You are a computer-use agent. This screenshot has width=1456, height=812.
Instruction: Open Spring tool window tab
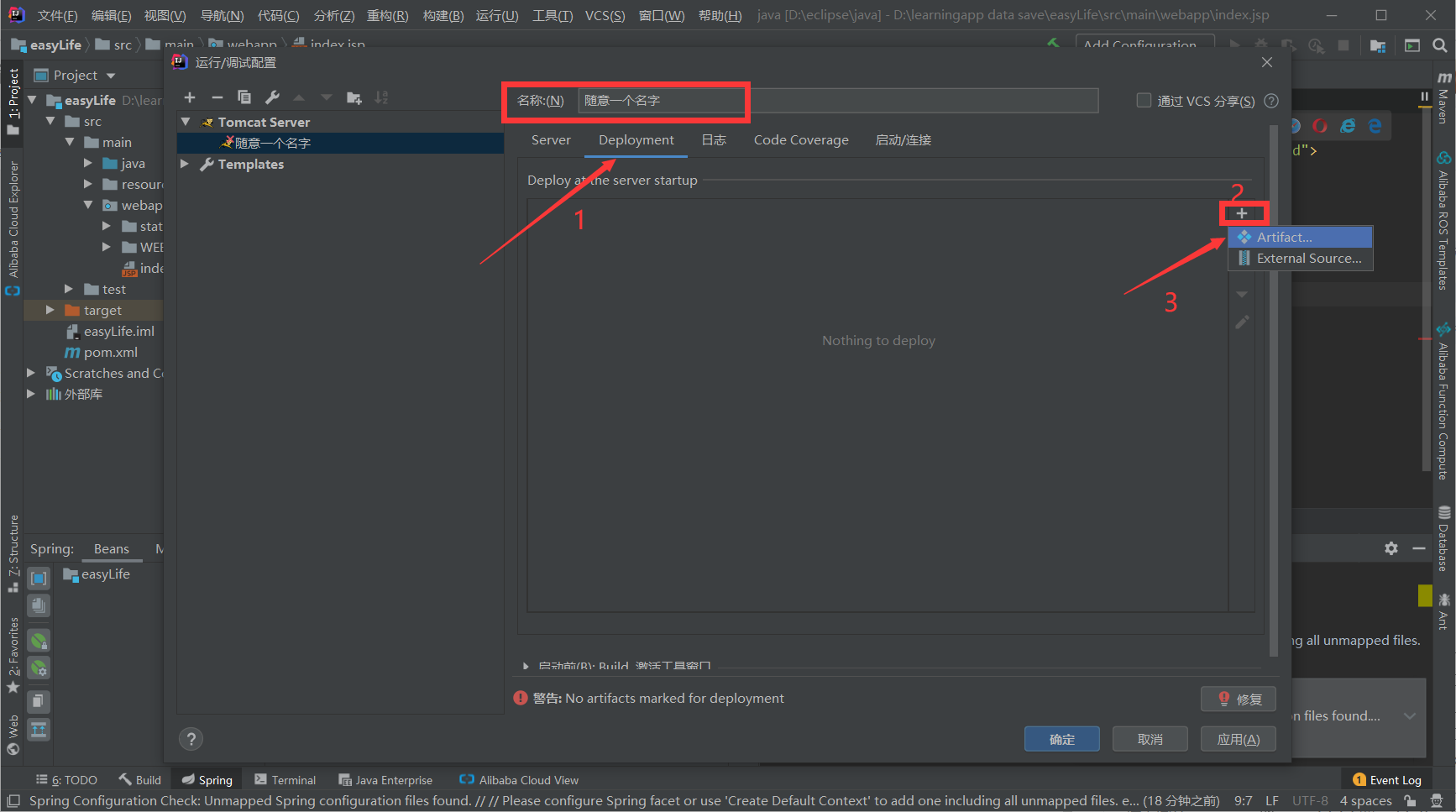(x=207, y=780)
